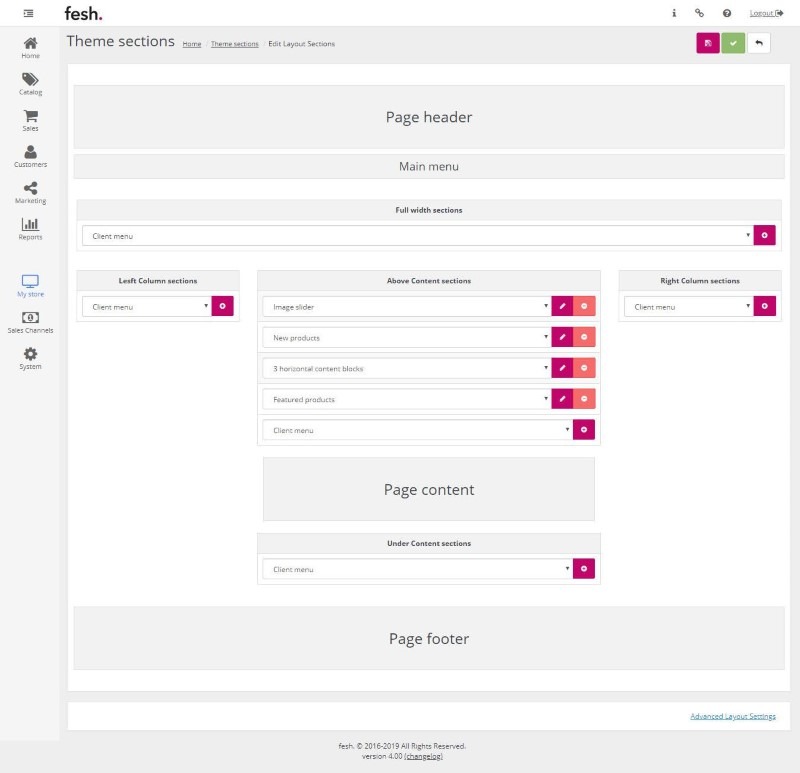Click the info icon in top bar
Image resolution: width=800 pixels, height=773 pixels.
tap(674, 13)
